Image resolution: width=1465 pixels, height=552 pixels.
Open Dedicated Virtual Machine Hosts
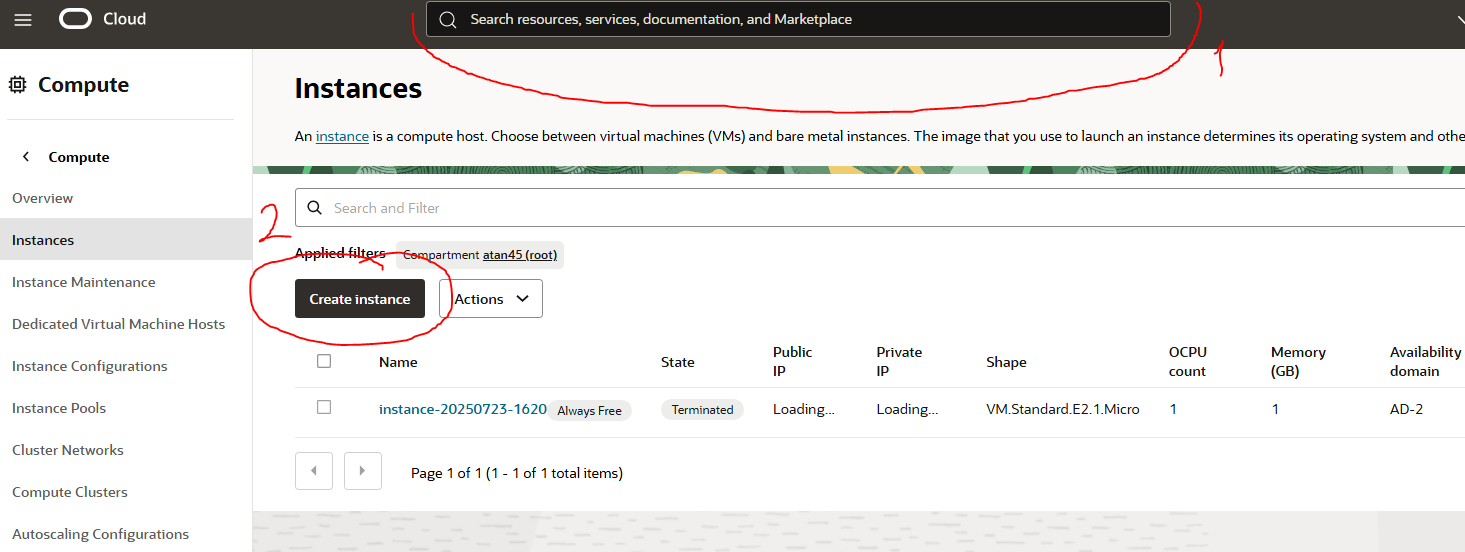(x=118, y=324)
